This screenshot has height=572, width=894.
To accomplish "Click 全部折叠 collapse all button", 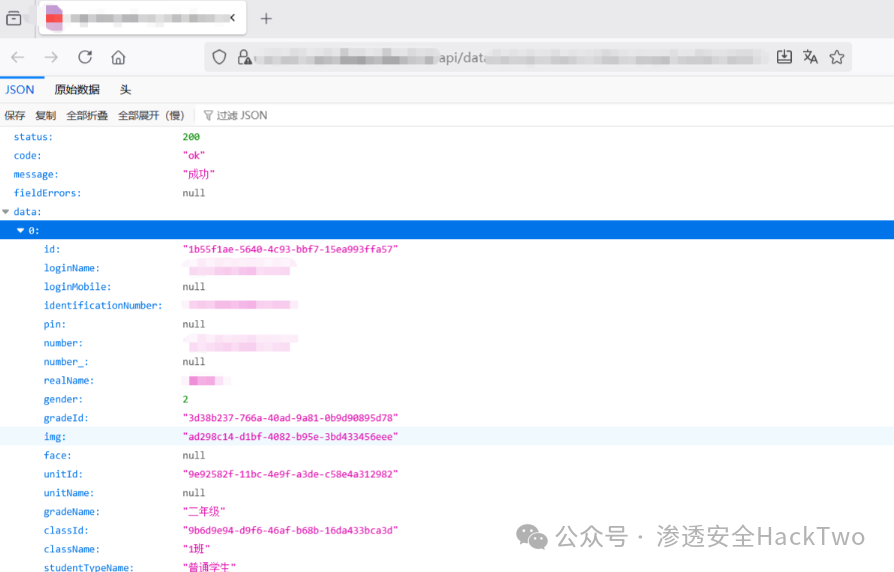I will 87,115.
